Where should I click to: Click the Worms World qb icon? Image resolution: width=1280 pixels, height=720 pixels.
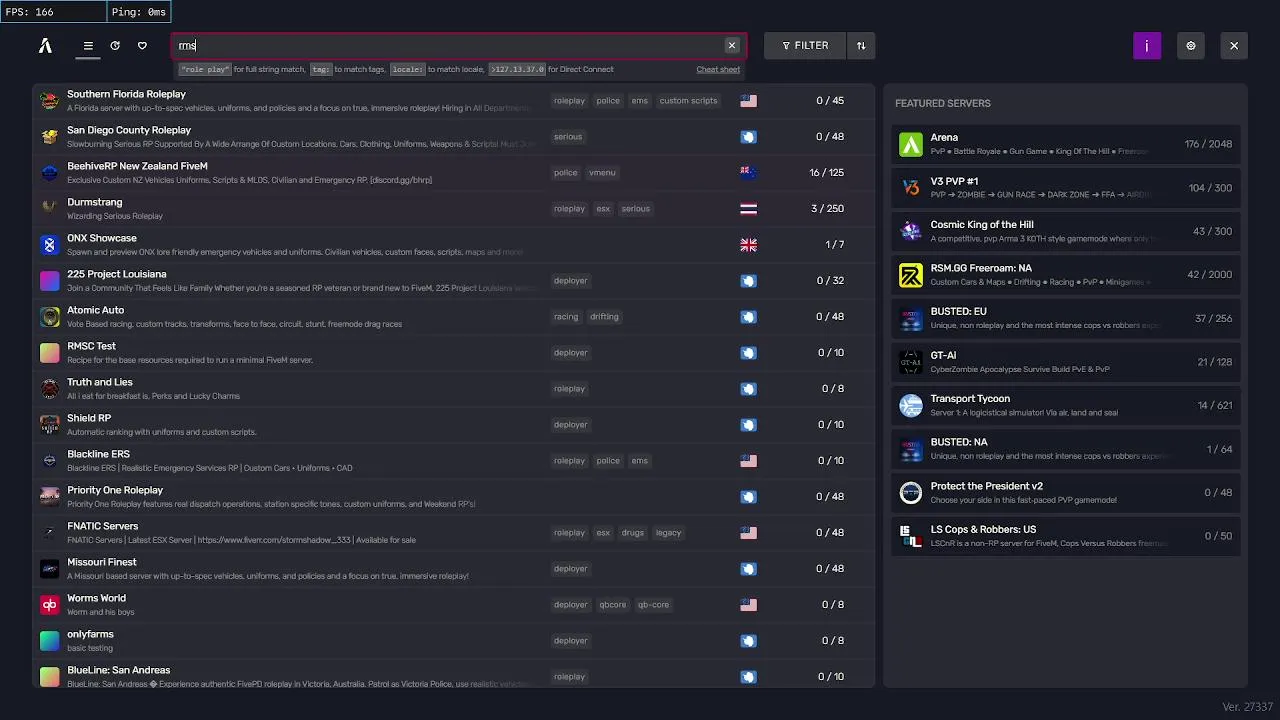tap(50, 605)
